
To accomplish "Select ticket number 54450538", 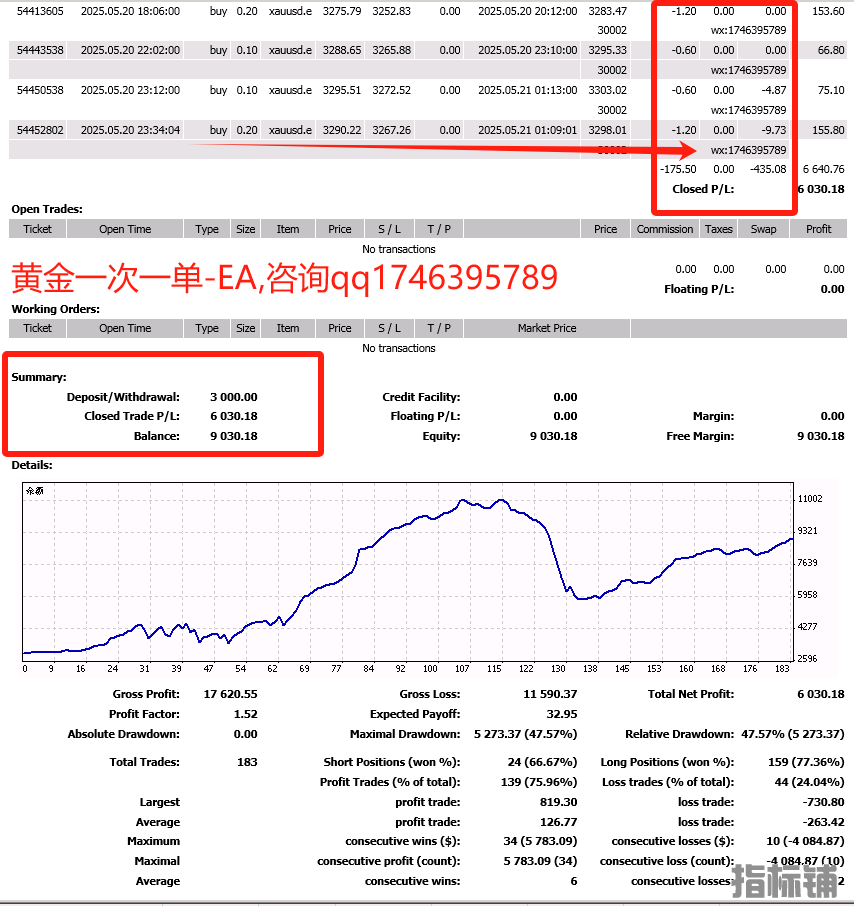I will pos(40,90).
